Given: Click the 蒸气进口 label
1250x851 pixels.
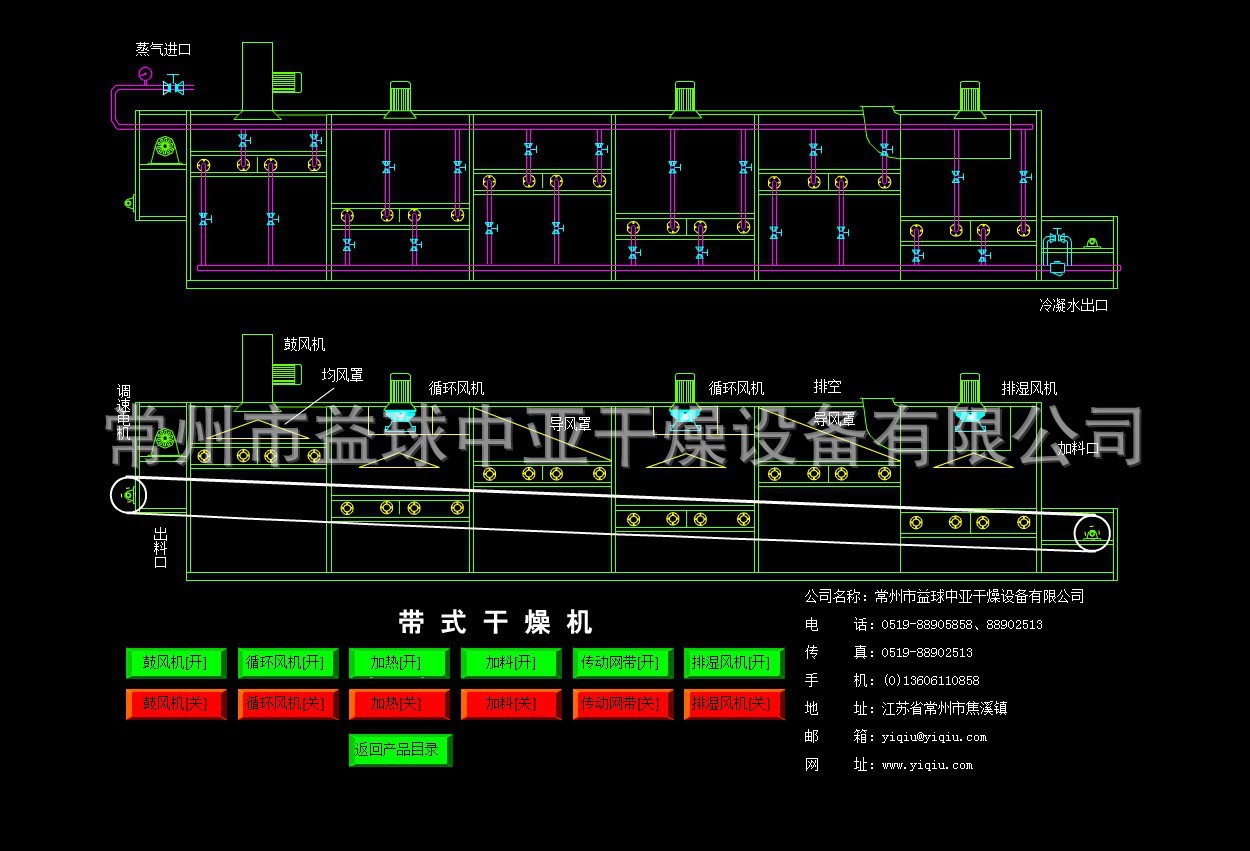Looking at the screenshot, I should (x=164, y=48).
